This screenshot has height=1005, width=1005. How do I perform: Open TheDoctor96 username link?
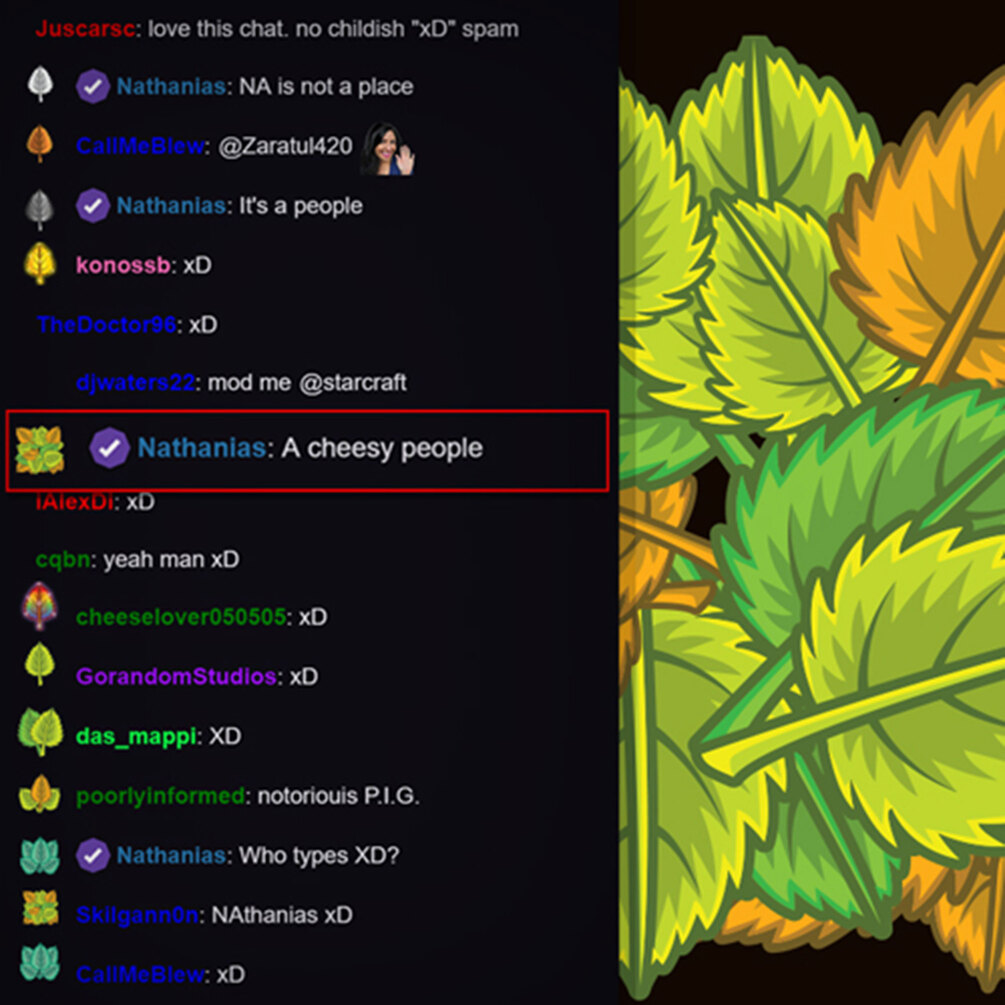pos(106,324)
